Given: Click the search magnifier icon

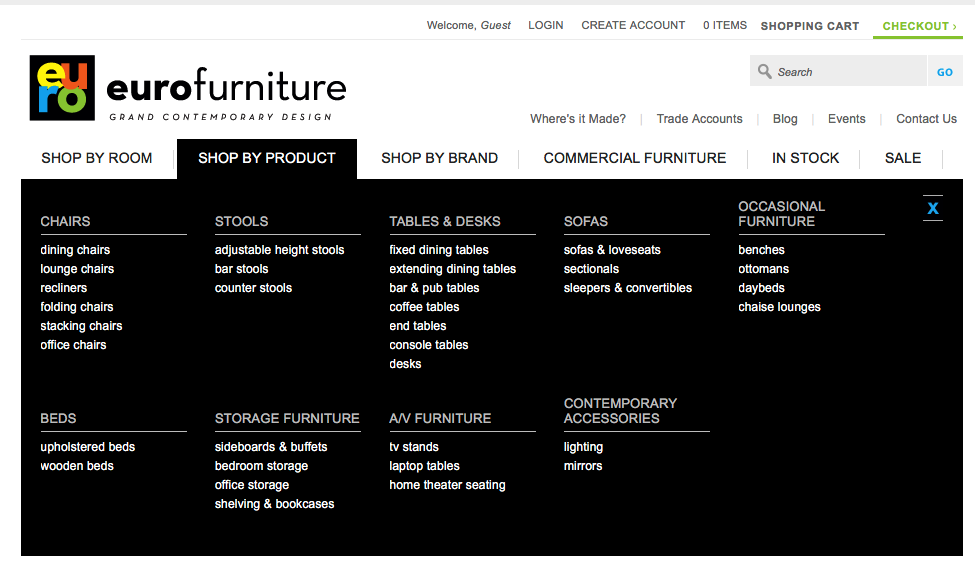Looking at the screenshot, I should (764, 72).
